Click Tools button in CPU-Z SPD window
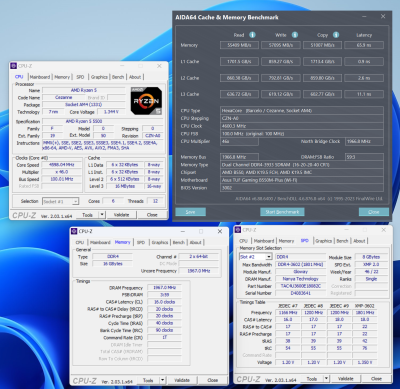This screenshot has width=400, height=389. [312, 379]
